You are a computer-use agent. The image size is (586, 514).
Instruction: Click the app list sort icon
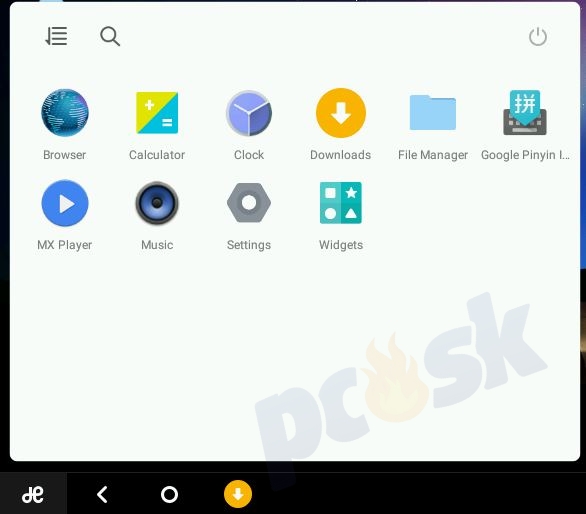pyautogui.click(x=56, y=36)
